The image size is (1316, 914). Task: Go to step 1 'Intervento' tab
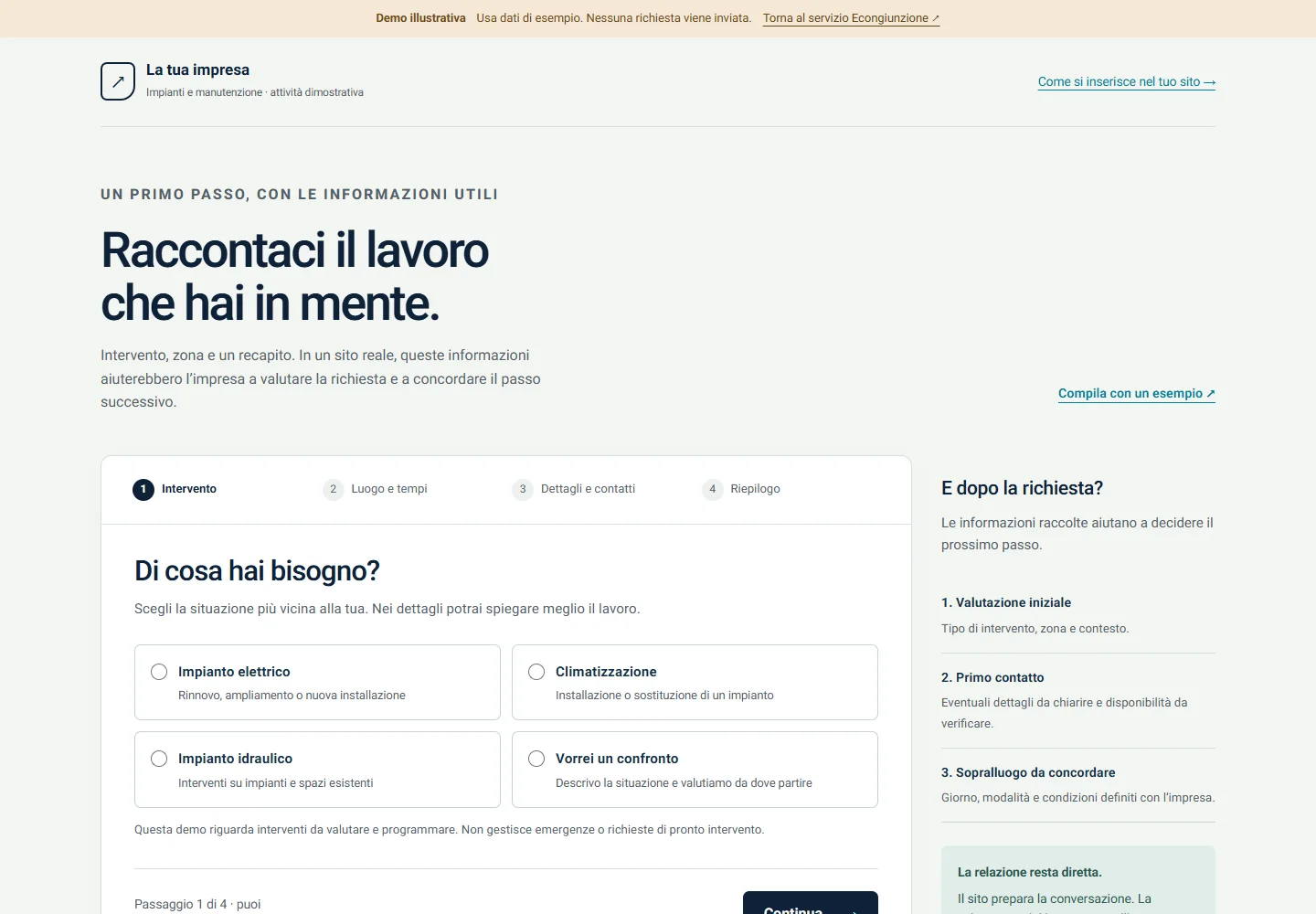(x=175, y=489)
